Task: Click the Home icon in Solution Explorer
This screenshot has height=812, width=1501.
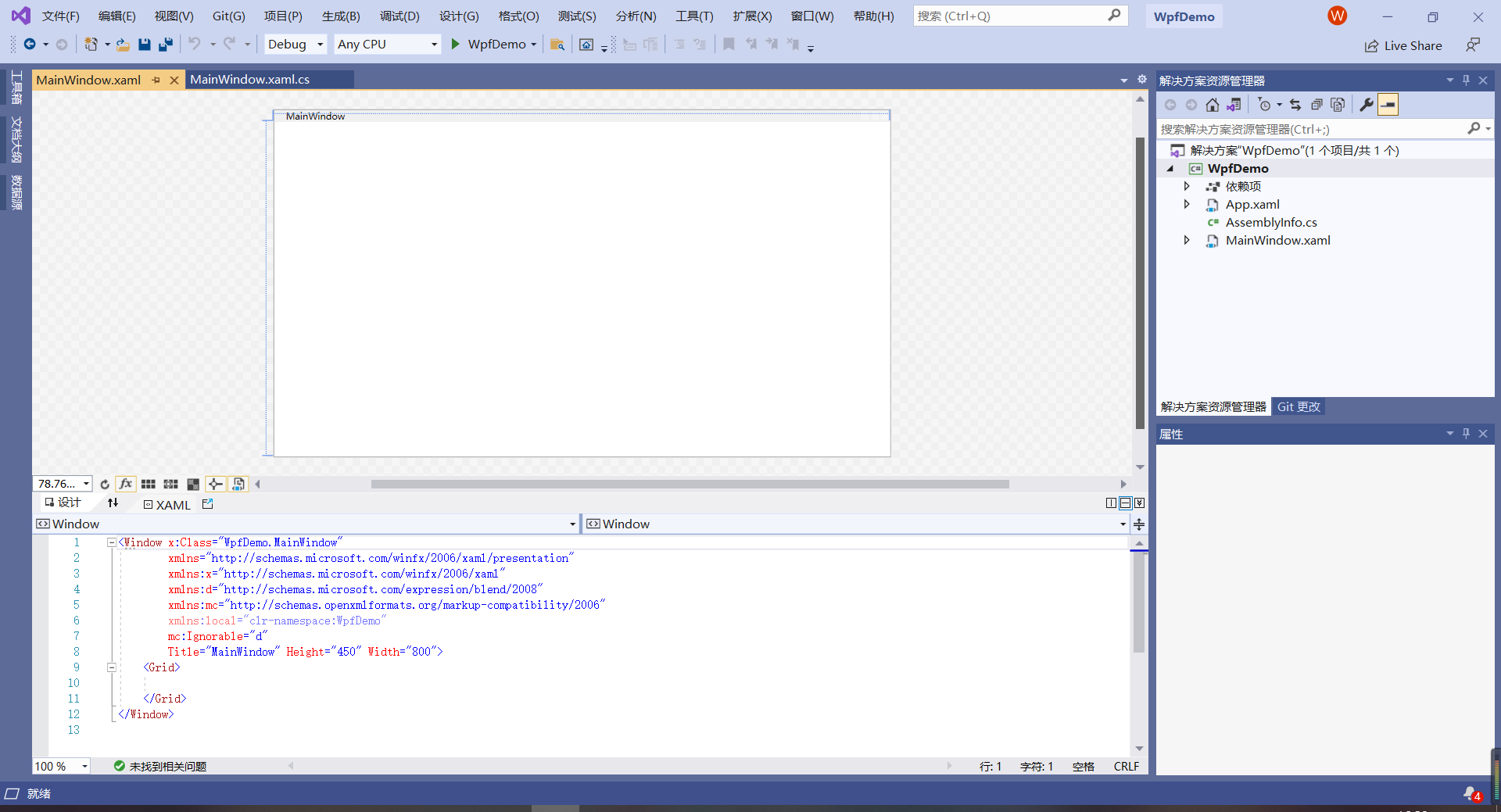Action: tap(1213, 105)
